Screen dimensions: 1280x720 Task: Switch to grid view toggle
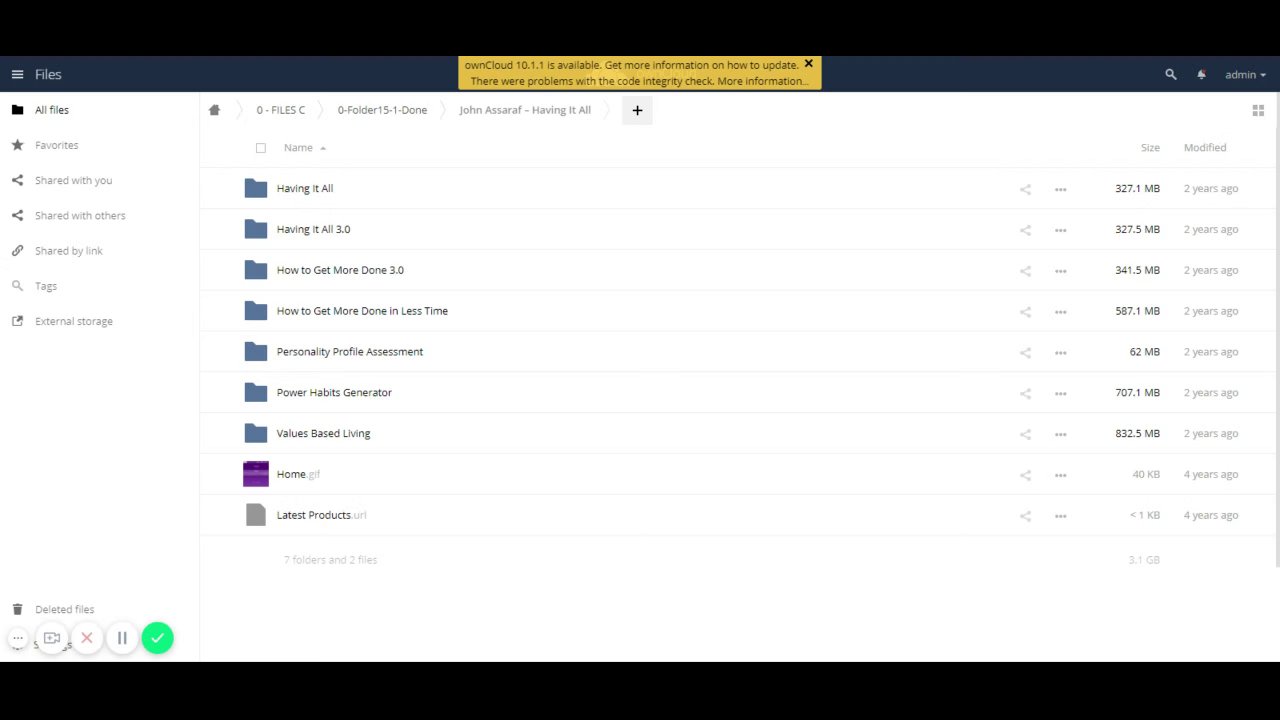(1258, 110)
